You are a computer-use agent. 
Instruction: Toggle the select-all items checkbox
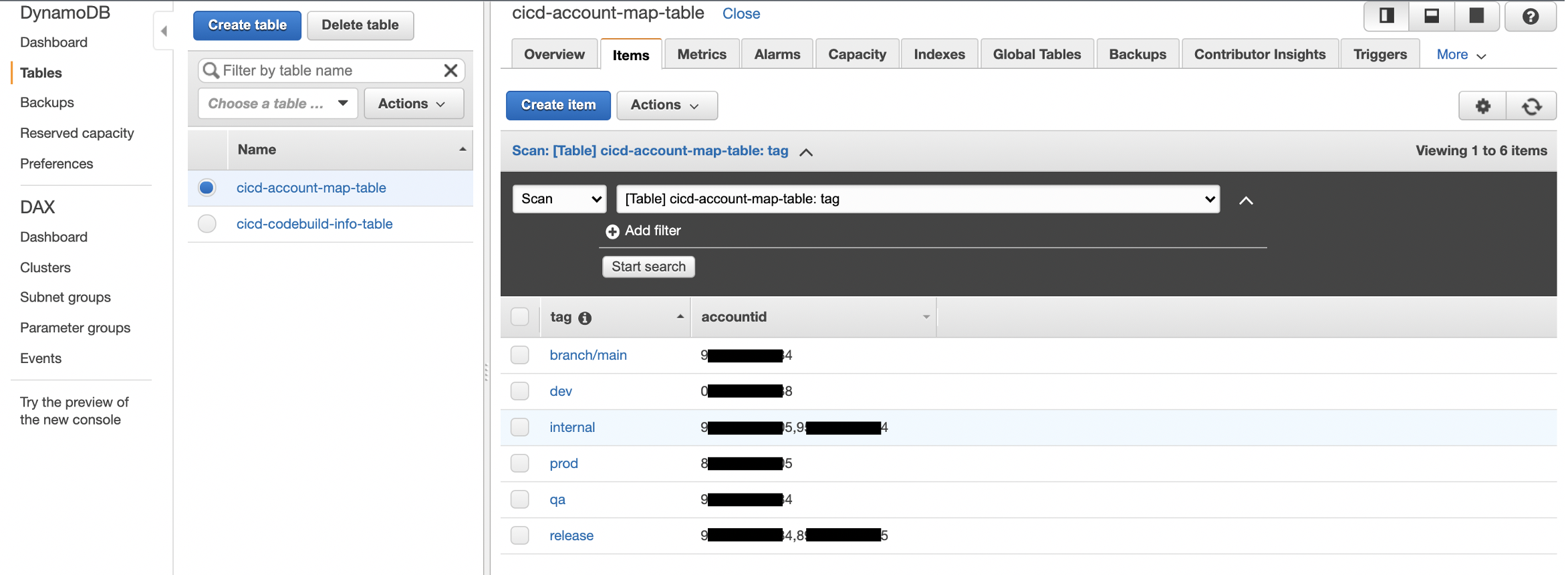pyautogui.click(x=520, y=316)
